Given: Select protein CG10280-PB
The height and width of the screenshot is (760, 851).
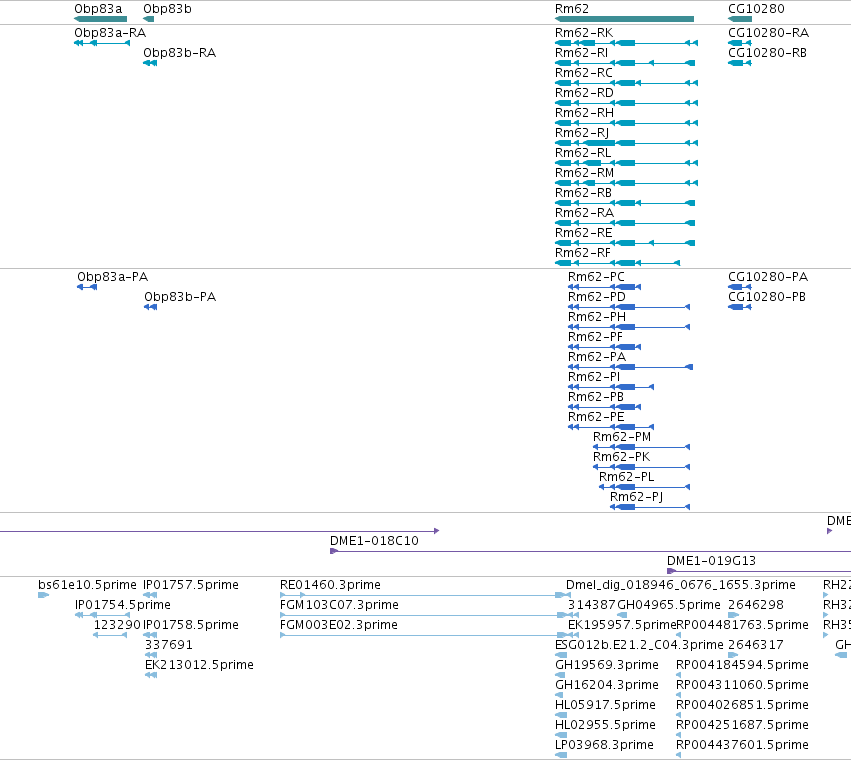Looking at the screenshot, I should (x=740, y=307).
